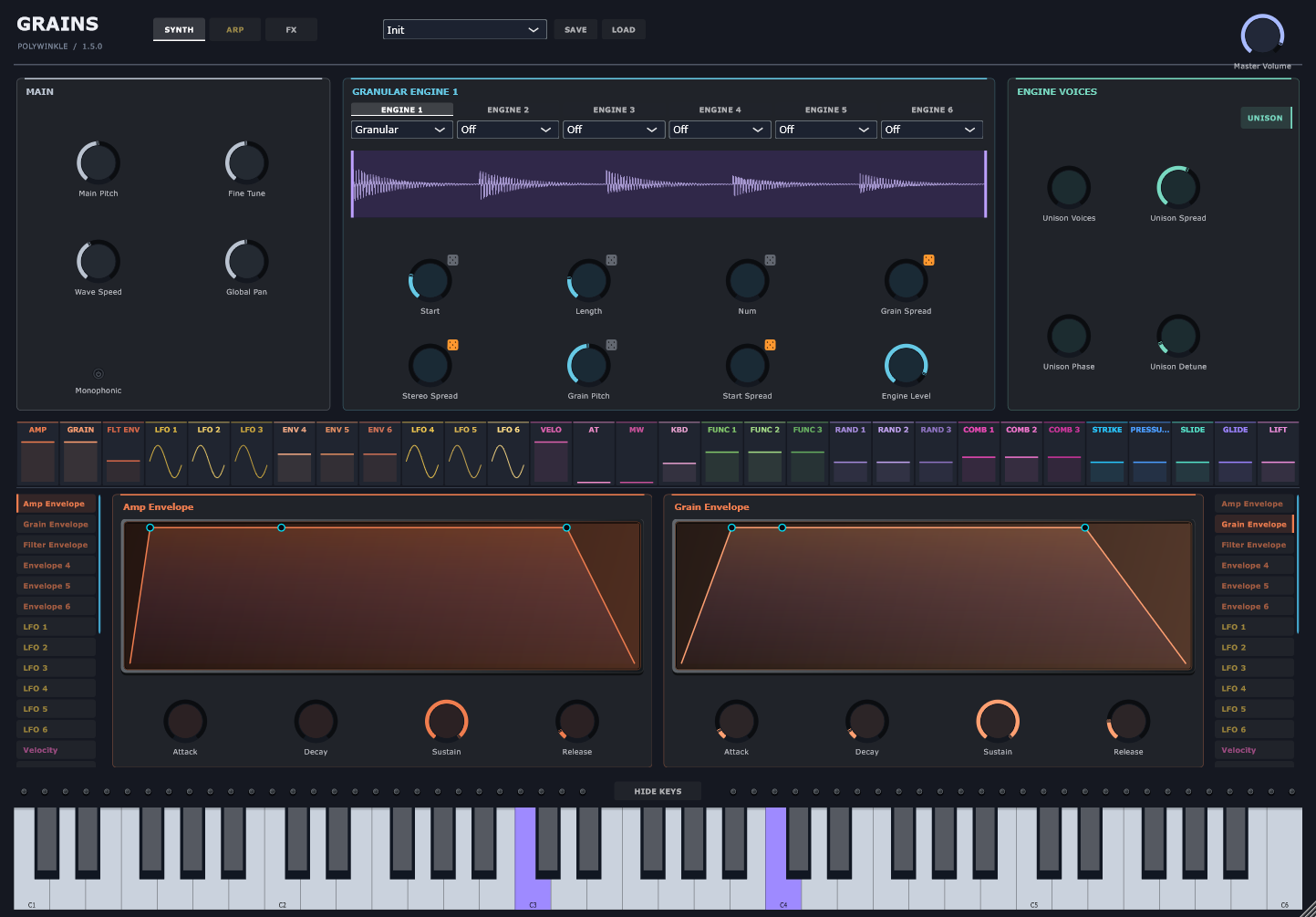This screenshot has height=917, width=1316.
Task: Select the LFO 4 modulation source tile
Action: click(x=422, y=453)
